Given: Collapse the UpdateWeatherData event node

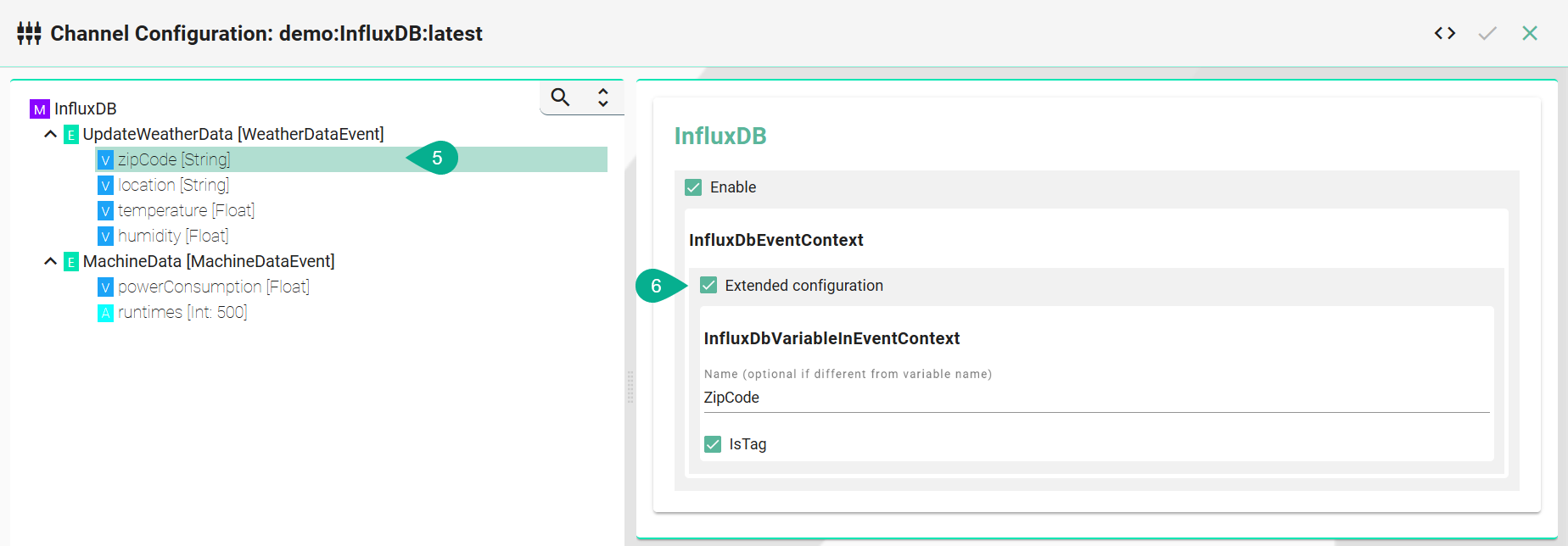Looking at the screenshot, I should pos(51,134).
